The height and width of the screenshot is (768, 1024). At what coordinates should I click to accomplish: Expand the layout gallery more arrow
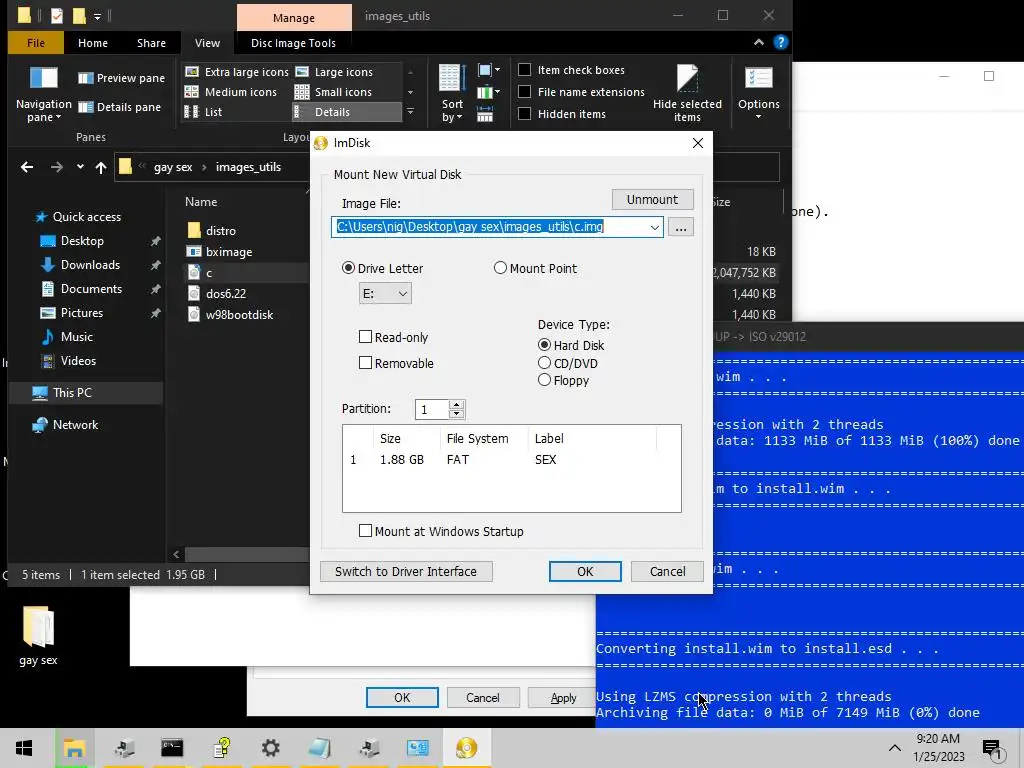tap(410, 112)
